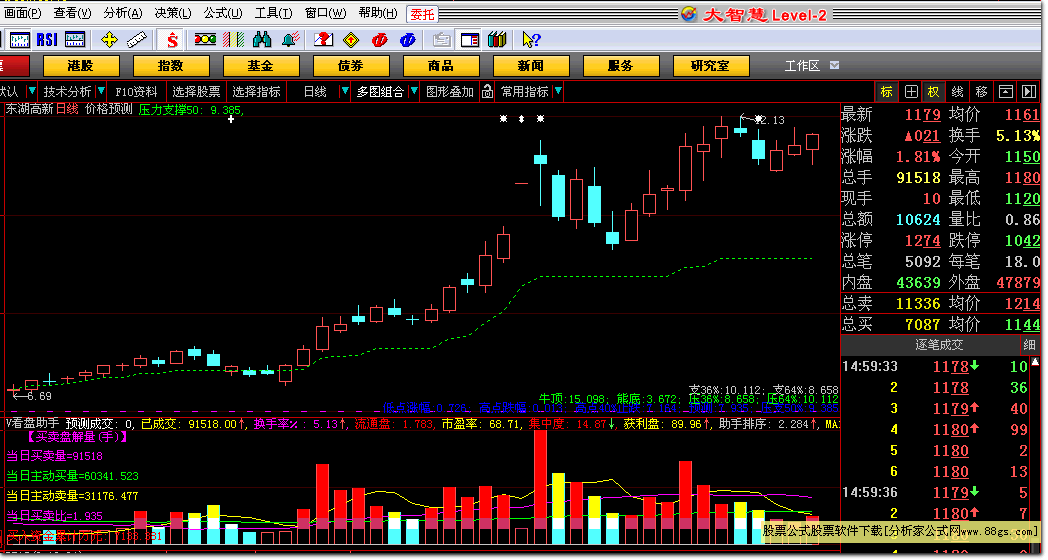Open the 港股 market tab
Image resolution: width=1048 pixels, height=560 pixels.
[x=81, y=65]
